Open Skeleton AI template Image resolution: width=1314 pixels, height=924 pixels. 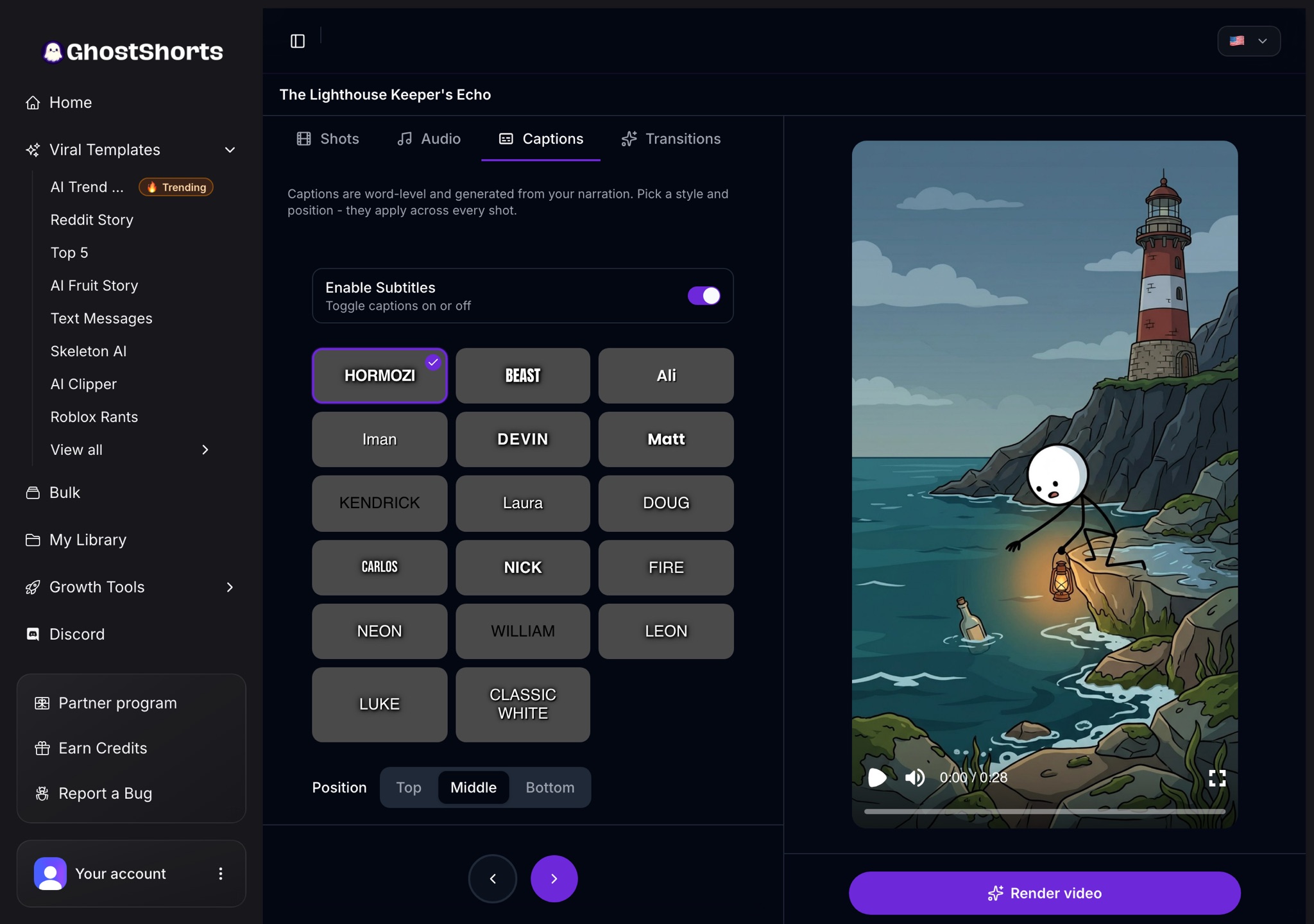click(89, 352)
